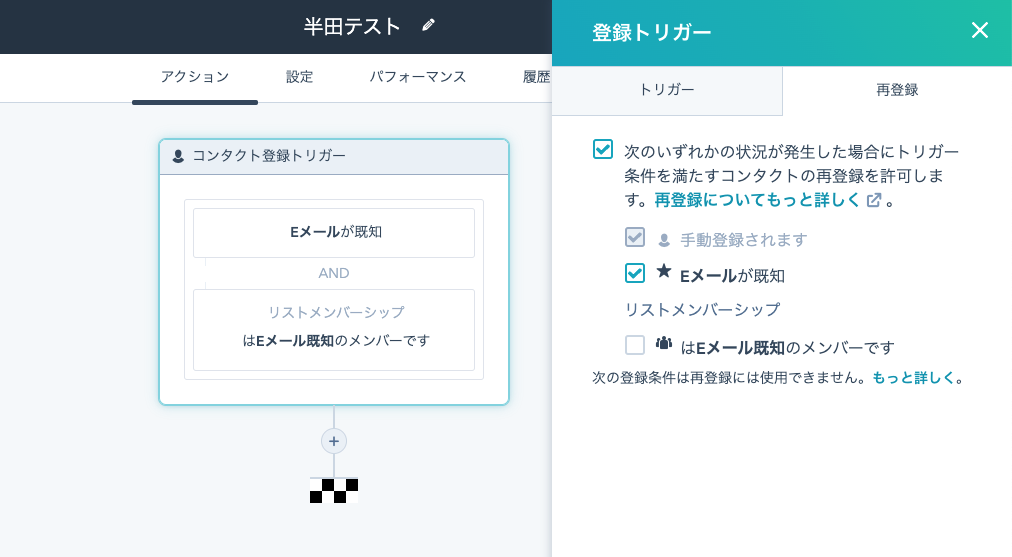Click the pencil icon to rename workflow

click(429, 25)
